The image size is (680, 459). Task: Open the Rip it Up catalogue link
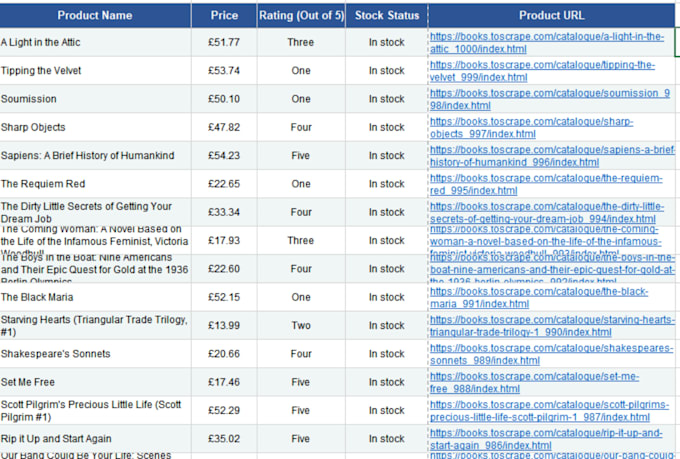click(x=546, y=439)
